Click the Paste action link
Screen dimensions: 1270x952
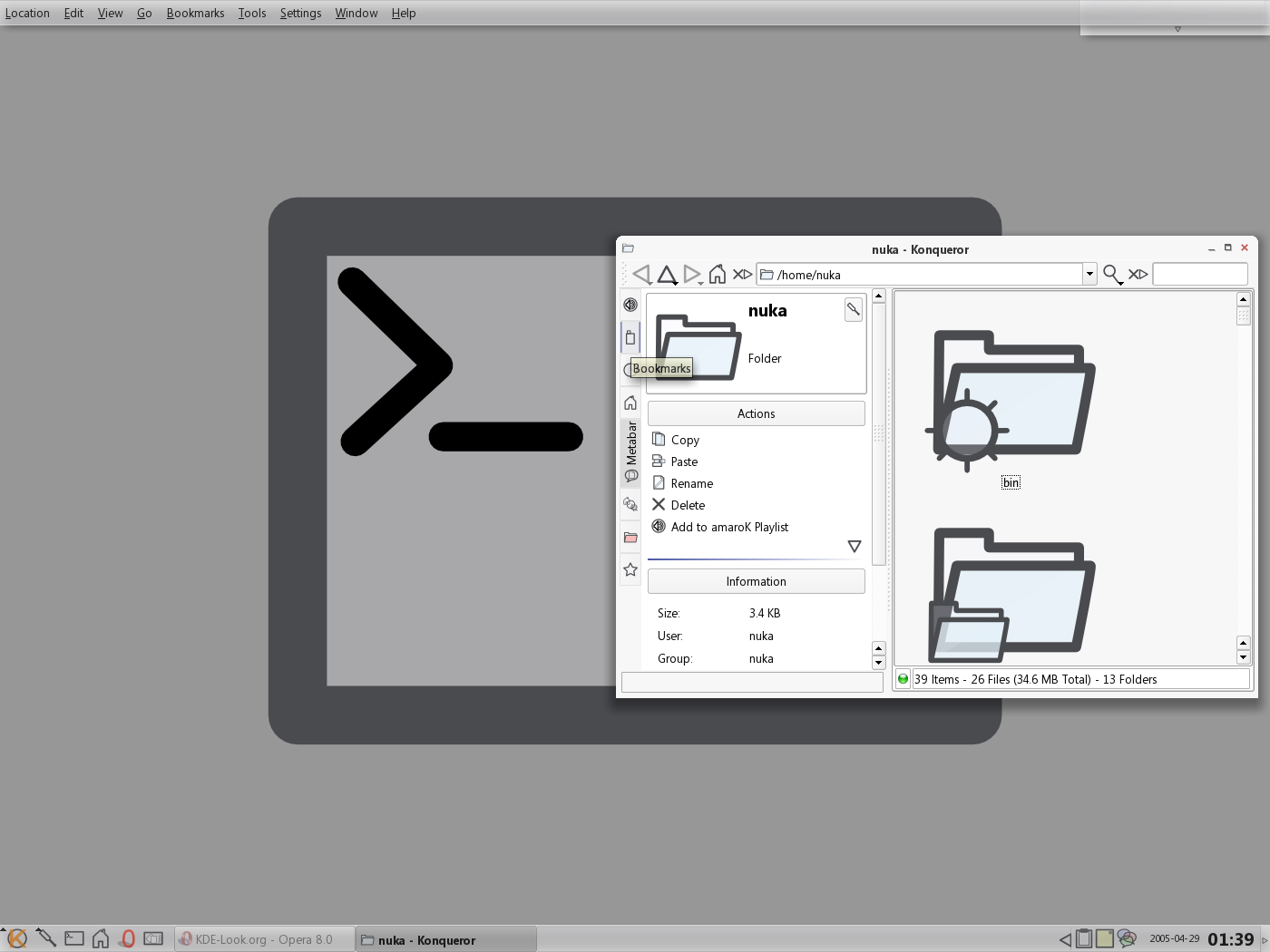[684, 461]
